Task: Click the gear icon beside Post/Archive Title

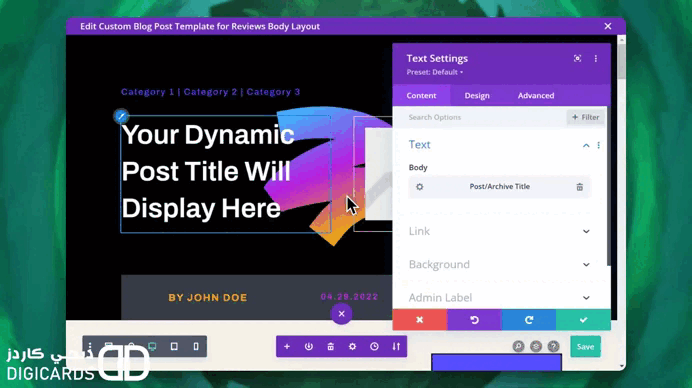Action: pos(419,187)
